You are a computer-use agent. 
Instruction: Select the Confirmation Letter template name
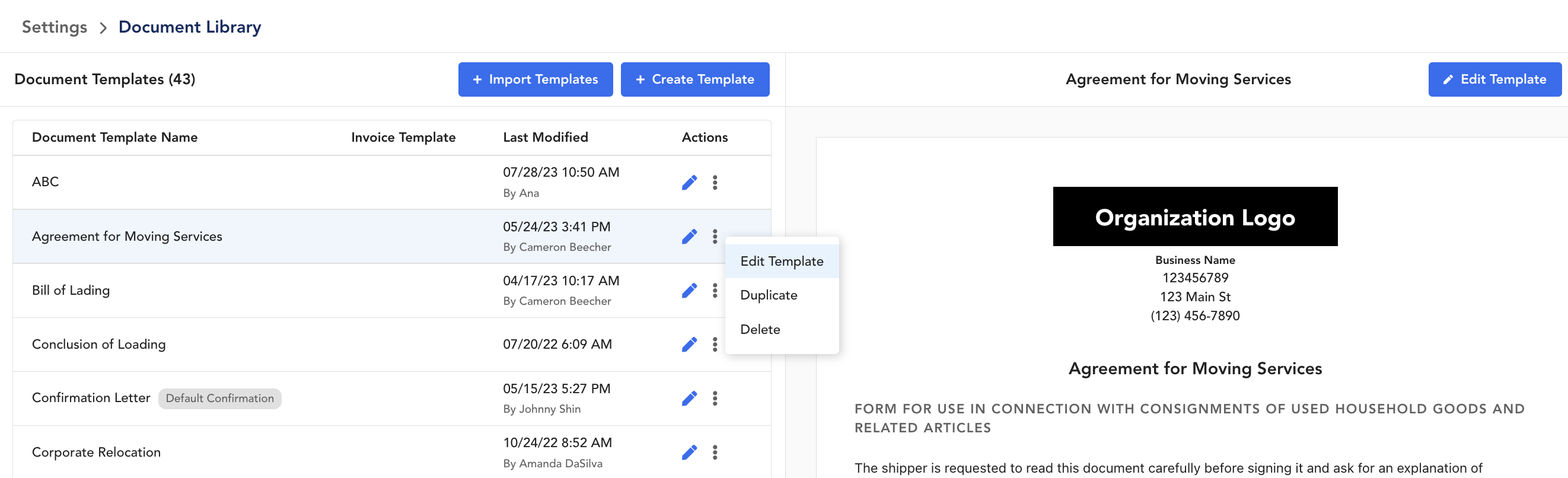tap(91, 398)
